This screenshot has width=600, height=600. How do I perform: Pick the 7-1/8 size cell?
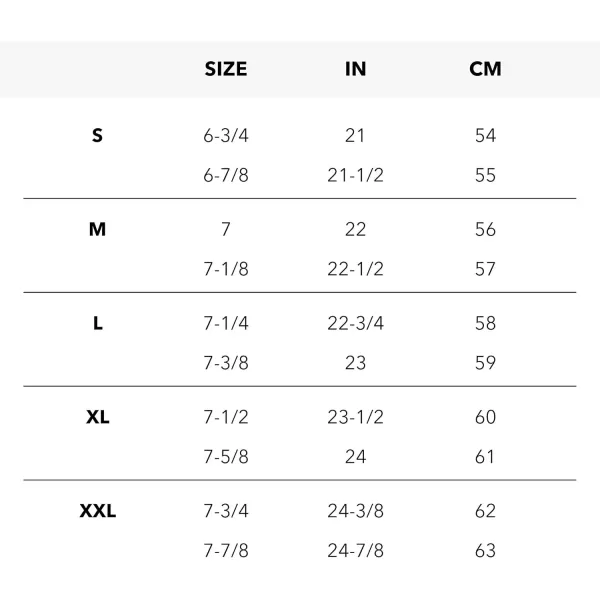tap(225, 269)
